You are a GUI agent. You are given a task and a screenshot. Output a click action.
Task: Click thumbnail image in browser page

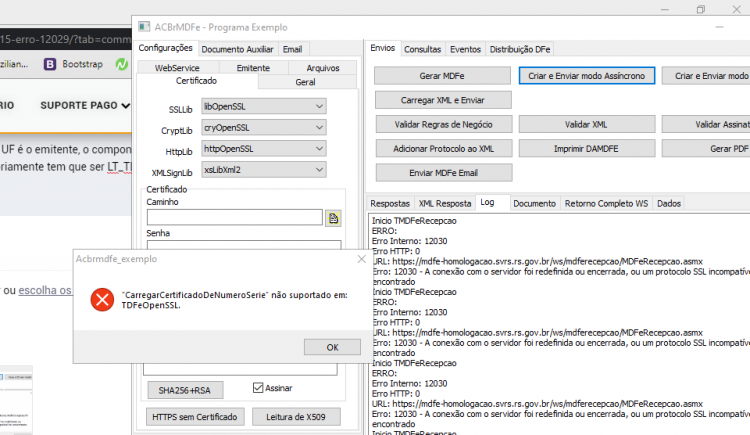pyautogui.click(x=16, y=400)
